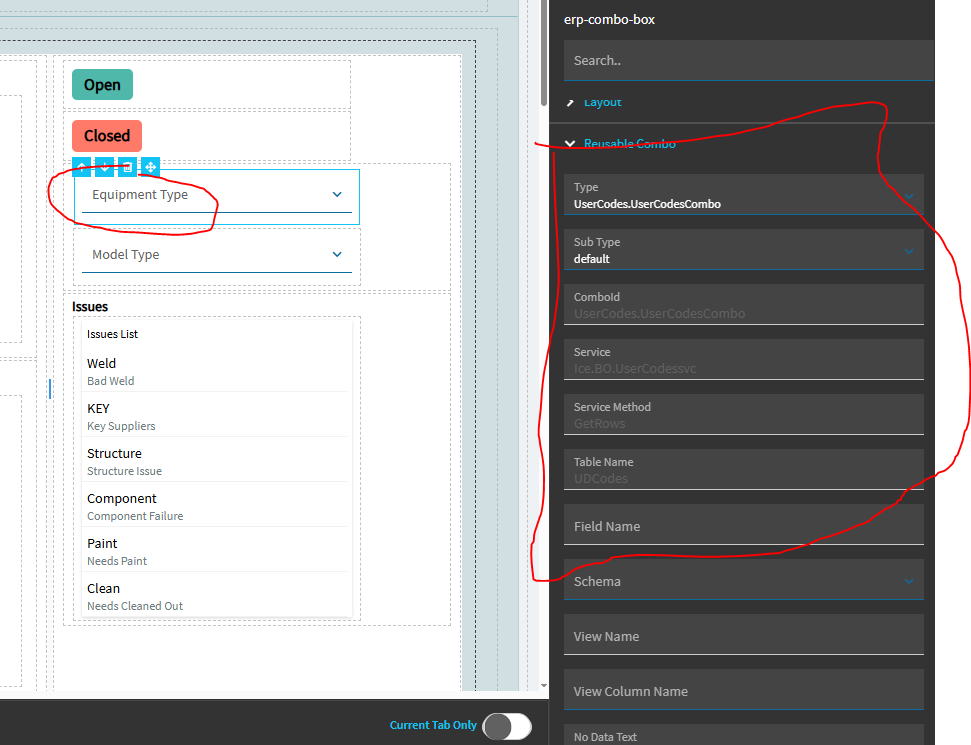The width and height of the screenshot is (971, 745).
Task: Open the Type dropdown chevron
Action: (x=908, y=196)
